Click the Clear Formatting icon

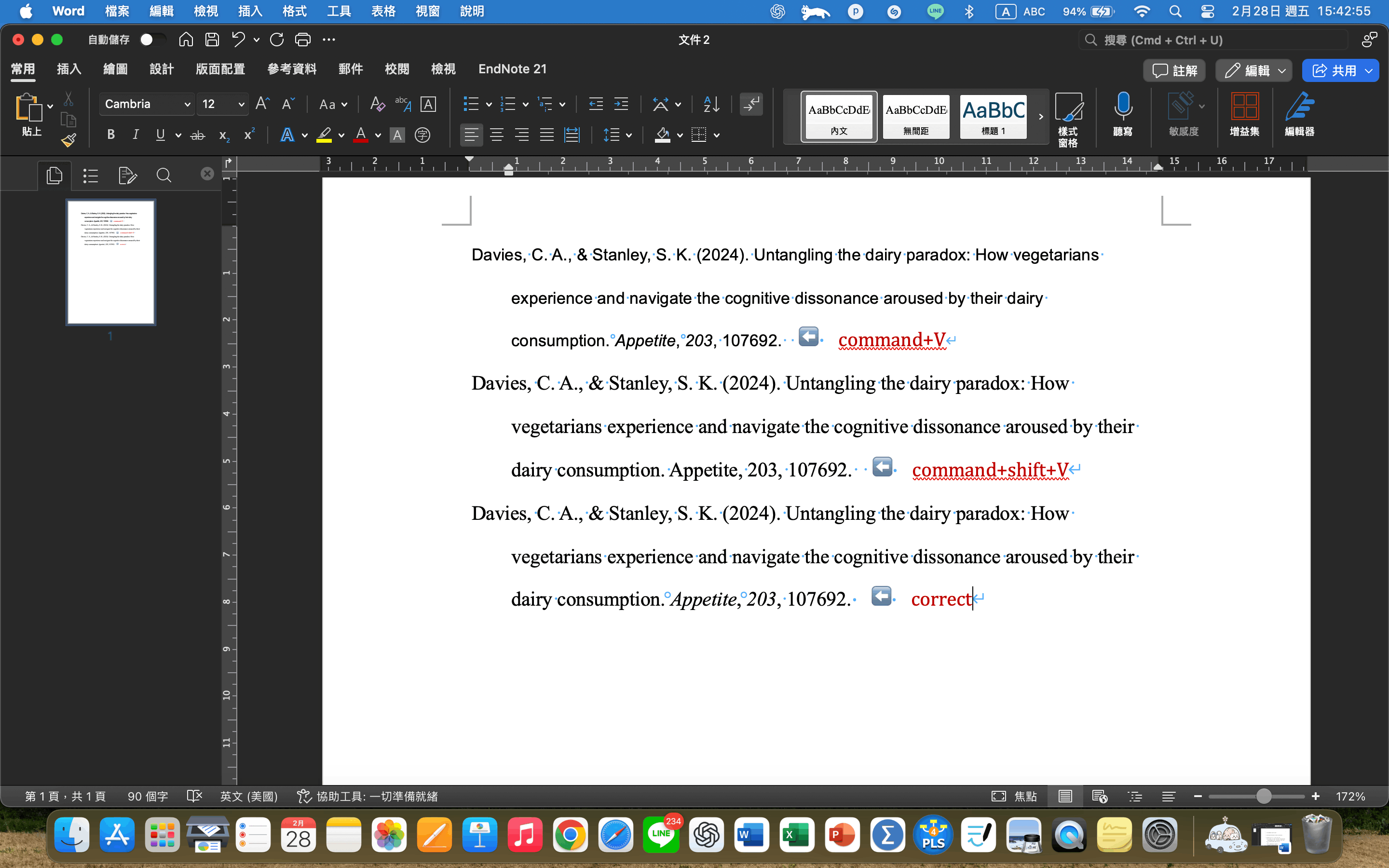click(x=377, y=104)
